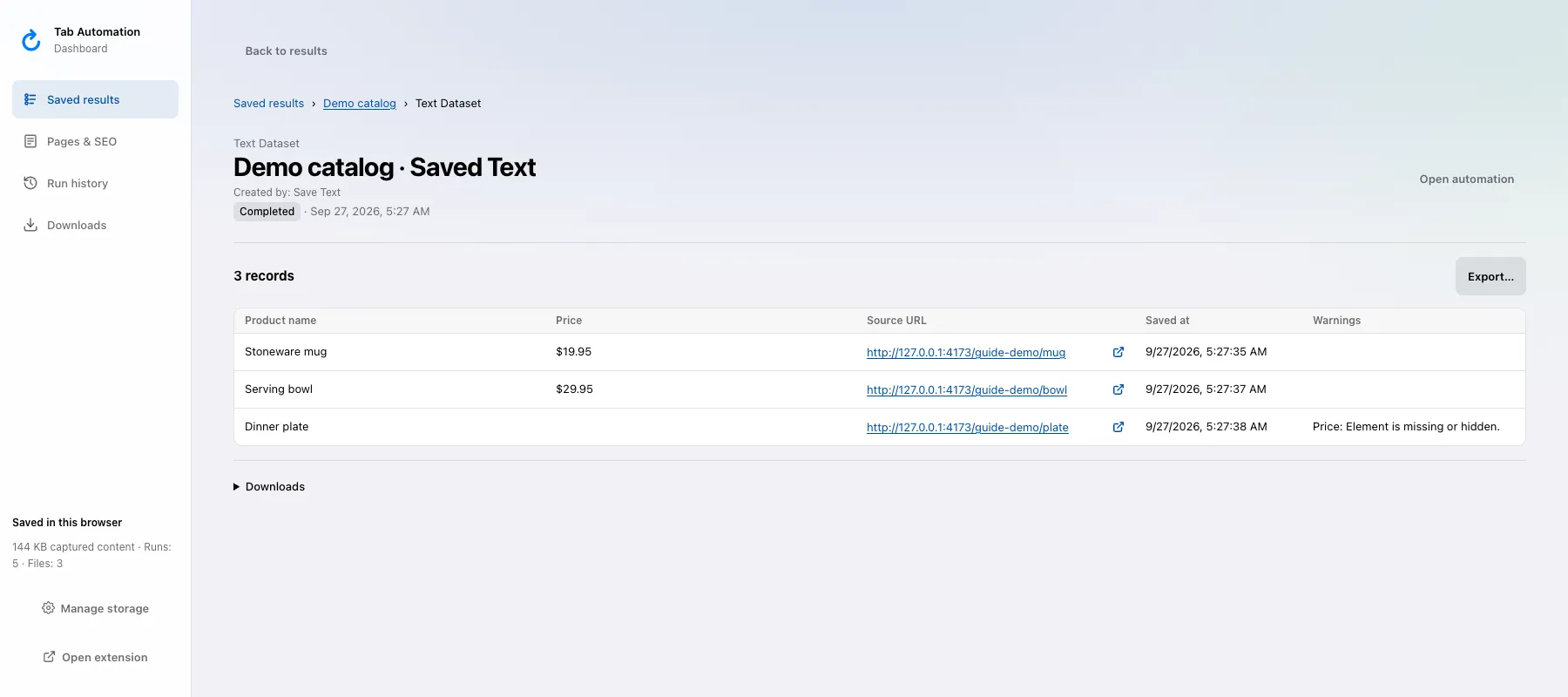Image resolution: width=1568 pixels, height=697 pixels.
Task: Open external link icon for mug URL
Action: pyautogui.click(x=1119, y=352)
